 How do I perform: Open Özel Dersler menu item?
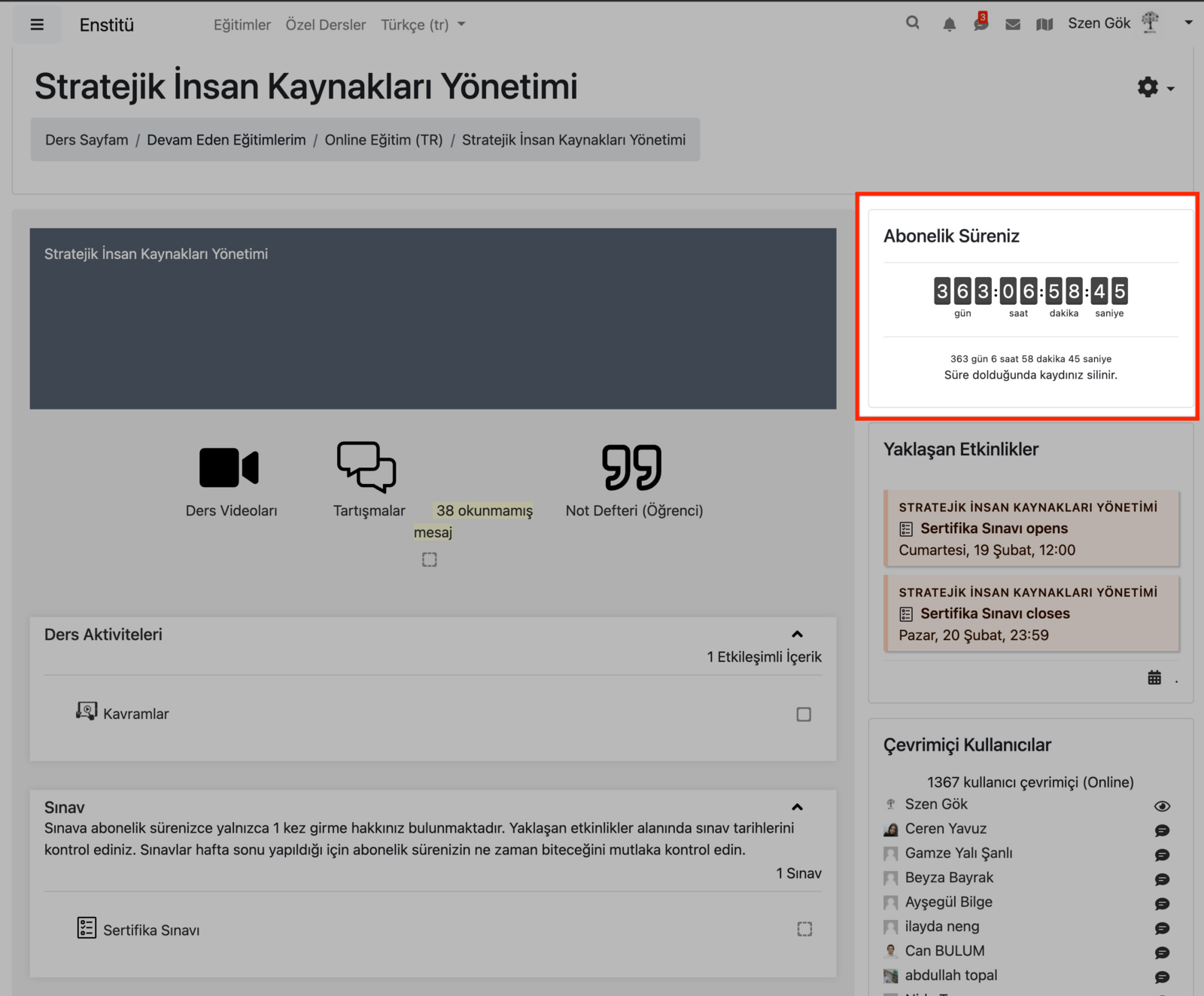pyautogui.click(x=325, y=25)
